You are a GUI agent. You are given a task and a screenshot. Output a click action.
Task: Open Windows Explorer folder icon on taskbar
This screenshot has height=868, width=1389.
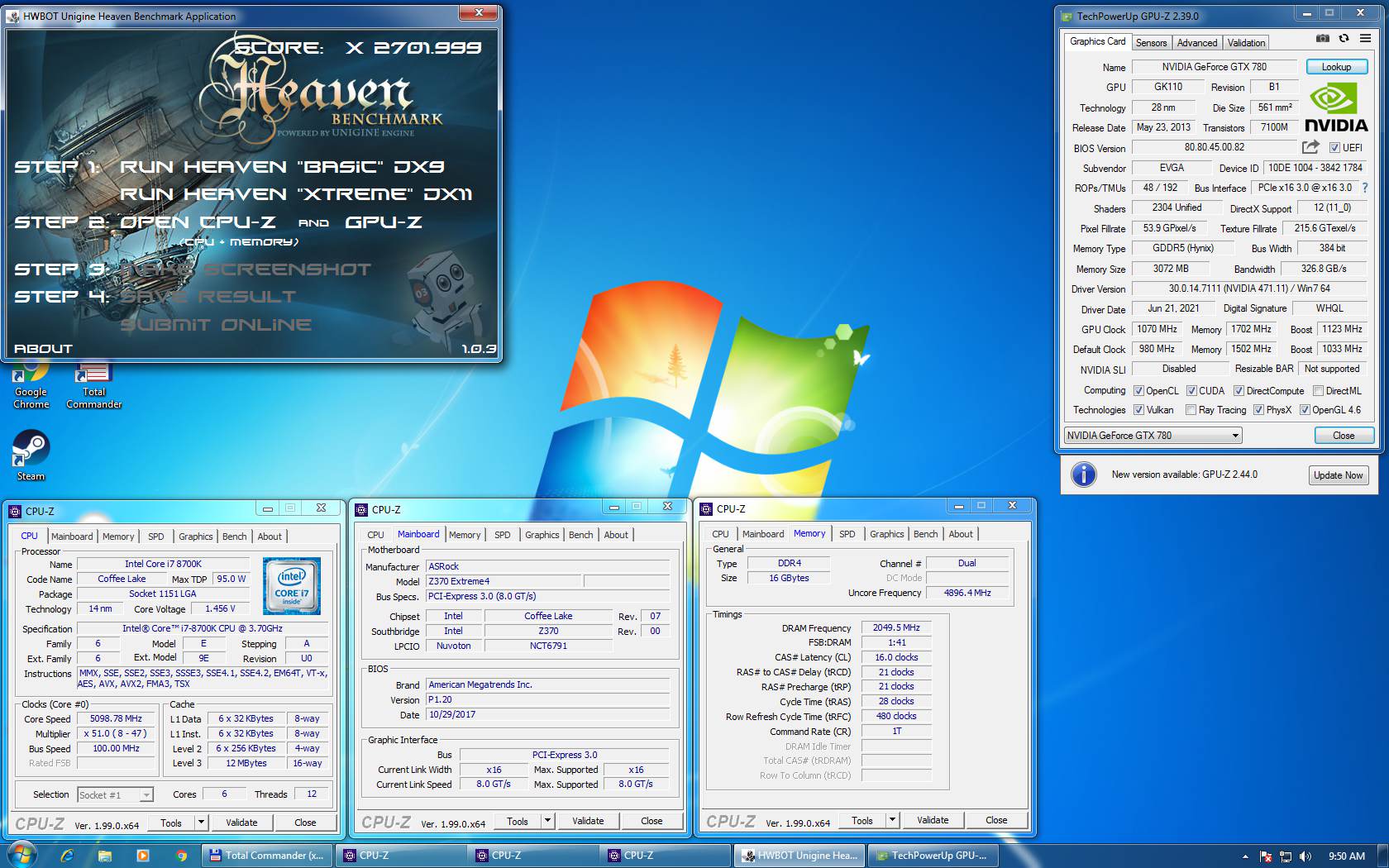coord(104,856)
